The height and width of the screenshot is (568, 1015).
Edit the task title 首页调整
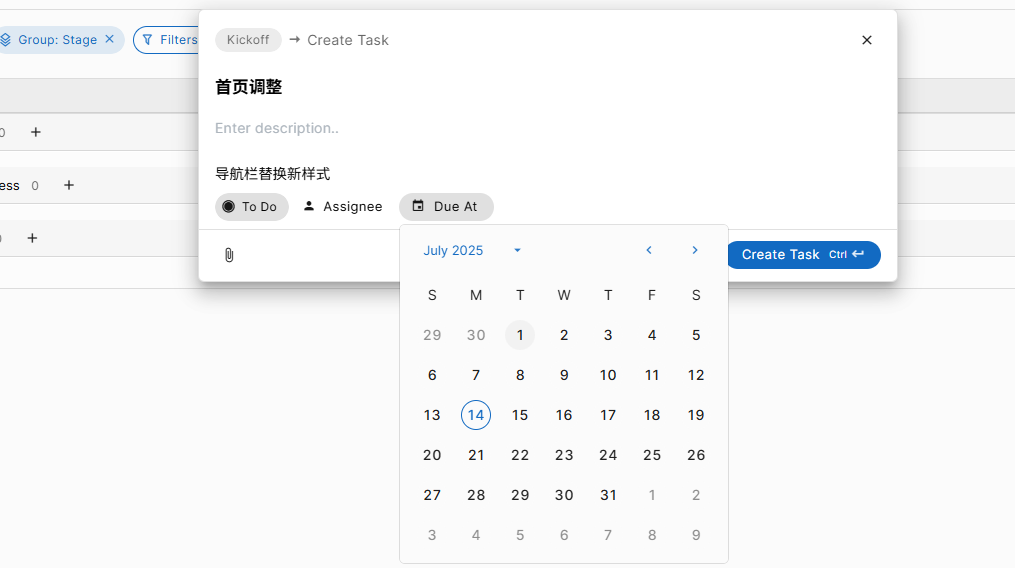click(249, 87)
